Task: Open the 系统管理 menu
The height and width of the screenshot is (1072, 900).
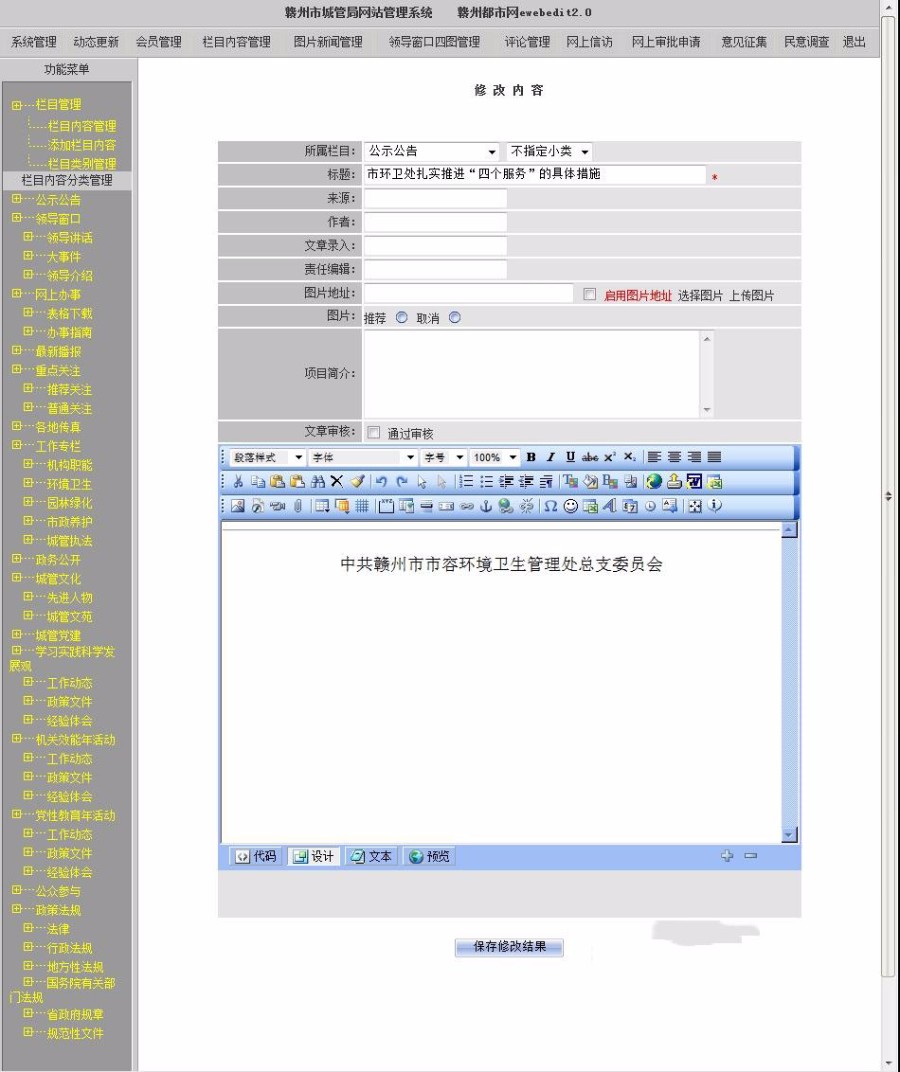Action: click(34, 42)
